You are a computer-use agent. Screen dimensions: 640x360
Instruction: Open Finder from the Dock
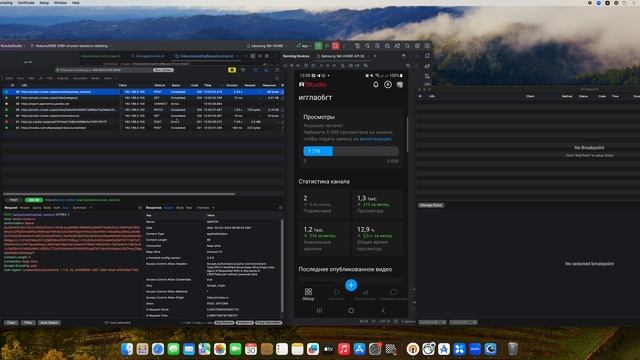pos(127,349)
